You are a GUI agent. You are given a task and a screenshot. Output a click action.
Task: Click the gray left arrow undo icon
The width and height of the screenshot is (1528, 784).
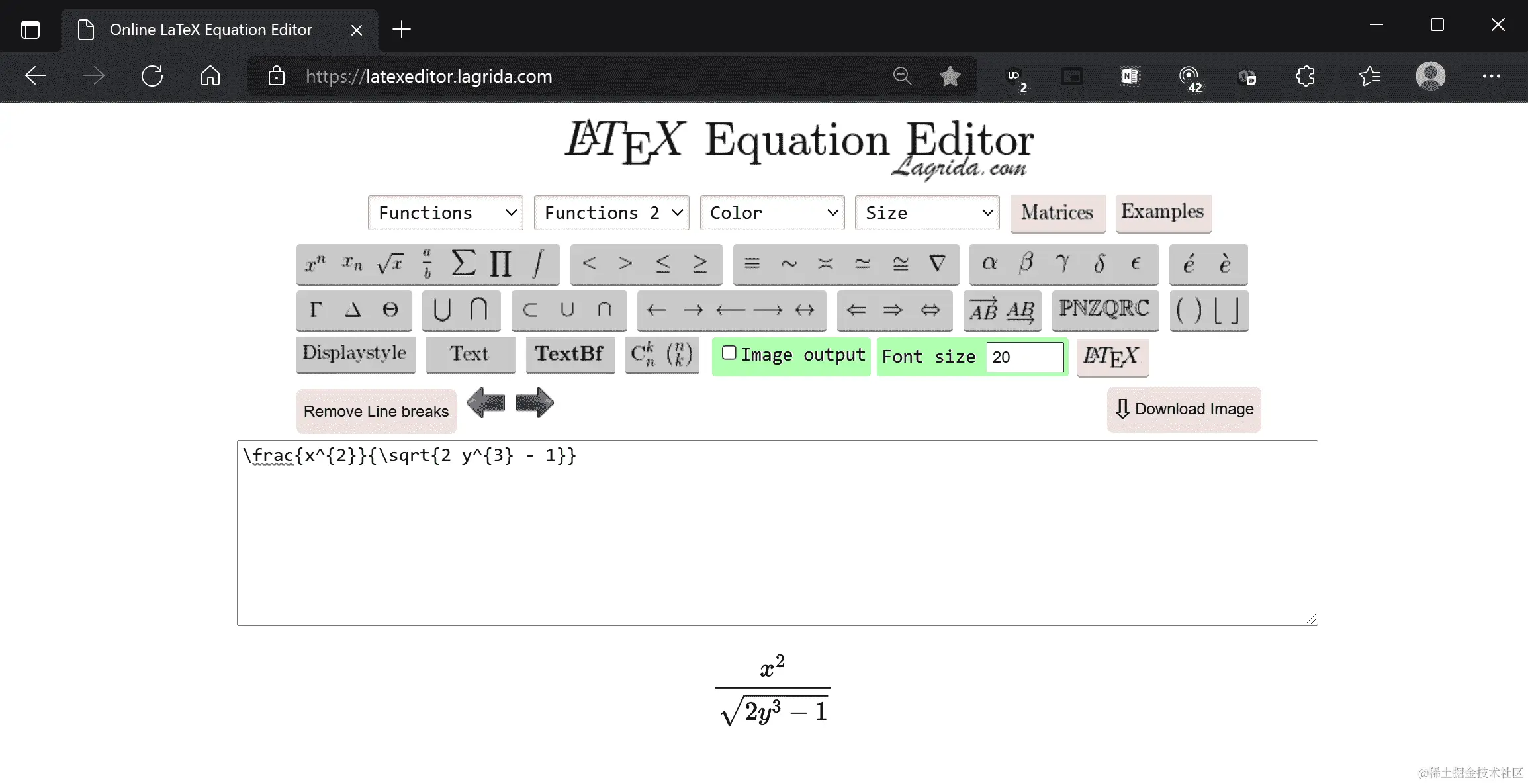coord(486,402)
